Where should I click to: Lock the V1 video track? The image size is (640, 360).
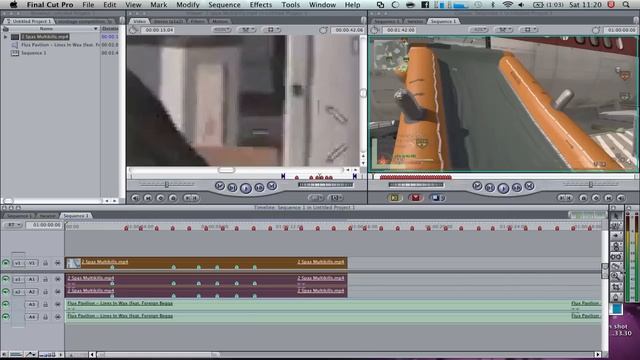[x=45, y=263]
